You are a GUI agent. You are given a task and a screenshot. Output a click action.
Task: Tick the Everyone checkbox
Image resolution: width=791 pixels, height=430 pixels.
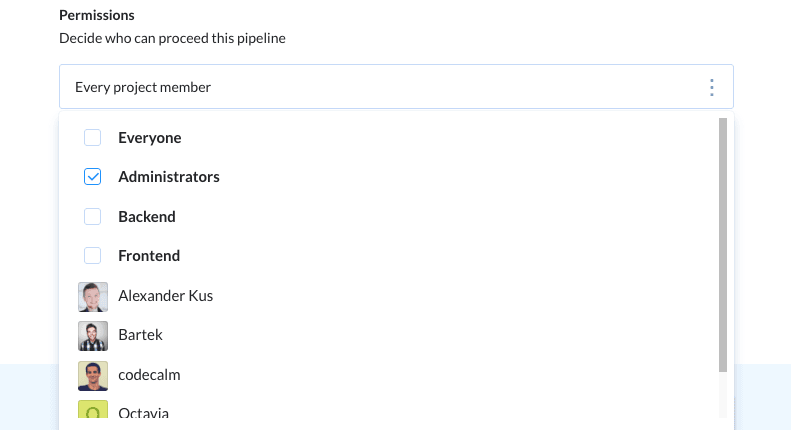[93, 138]
